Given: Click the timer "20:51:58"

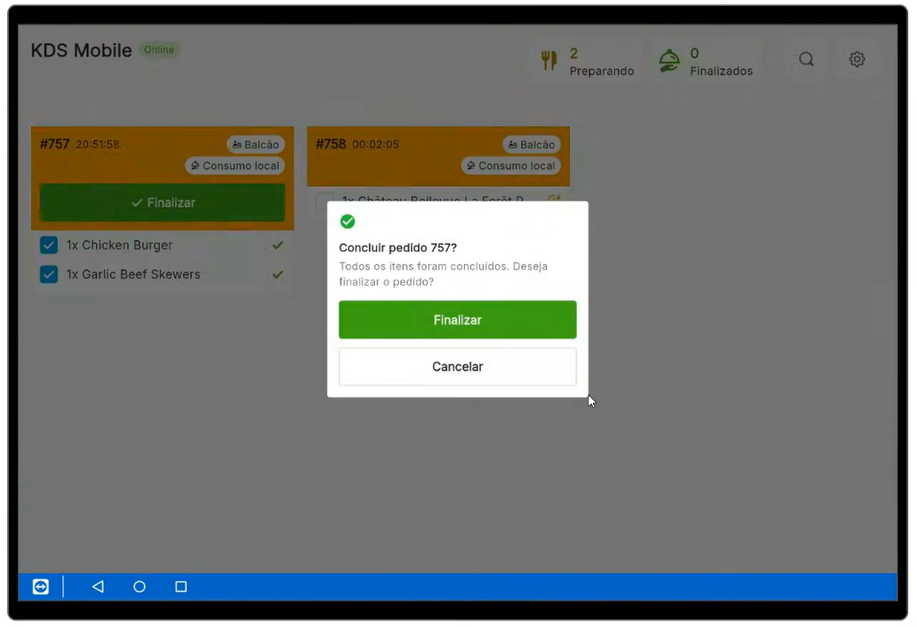Looking at the screenshot, I should tap(98, 144).
